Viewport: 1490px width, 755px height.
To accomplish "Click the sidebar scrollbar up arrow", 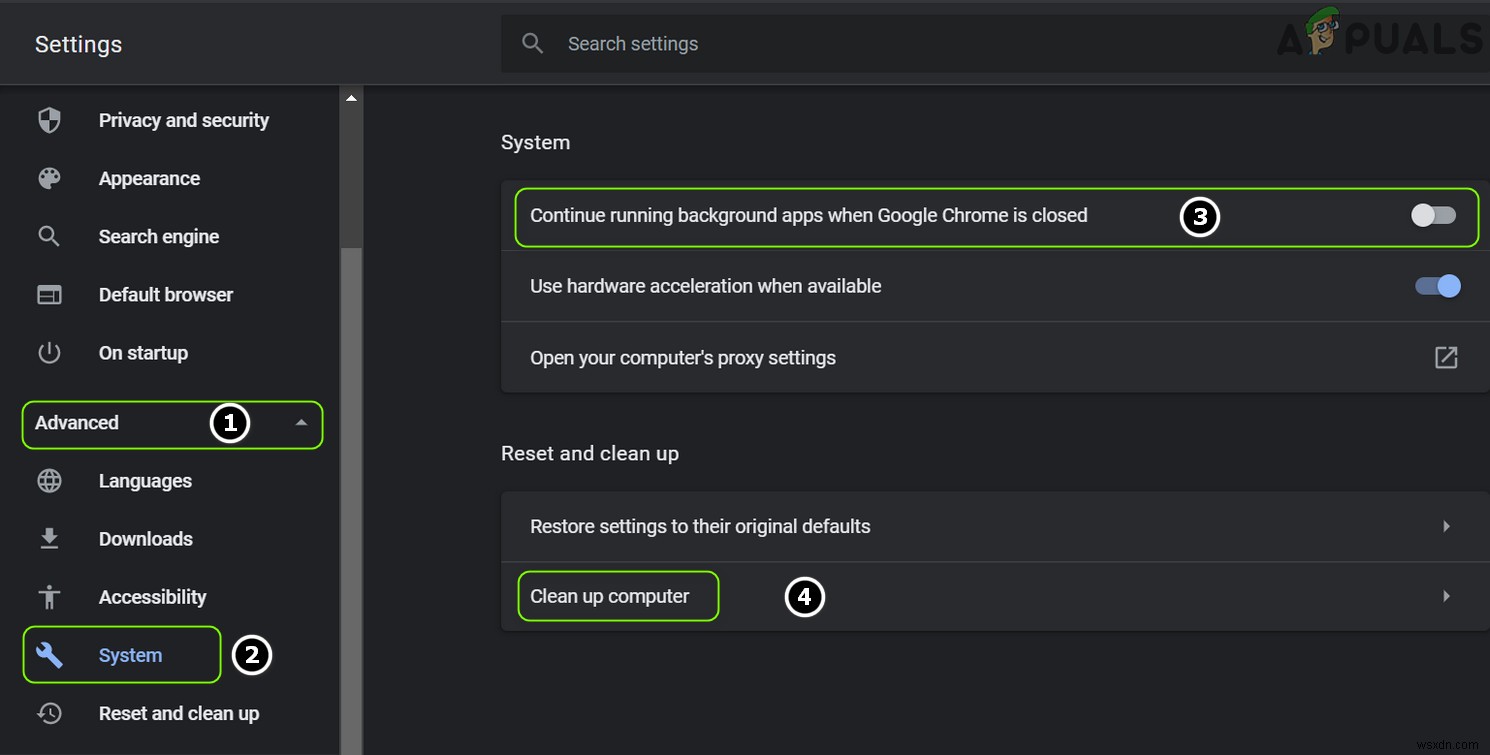I will [351, 98].
